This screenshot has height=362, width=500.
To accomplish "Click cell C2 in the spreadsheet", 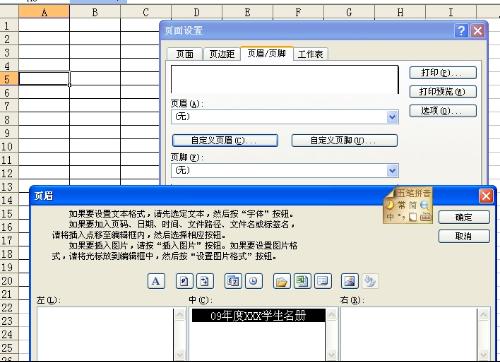I will (x=140, y=39).
